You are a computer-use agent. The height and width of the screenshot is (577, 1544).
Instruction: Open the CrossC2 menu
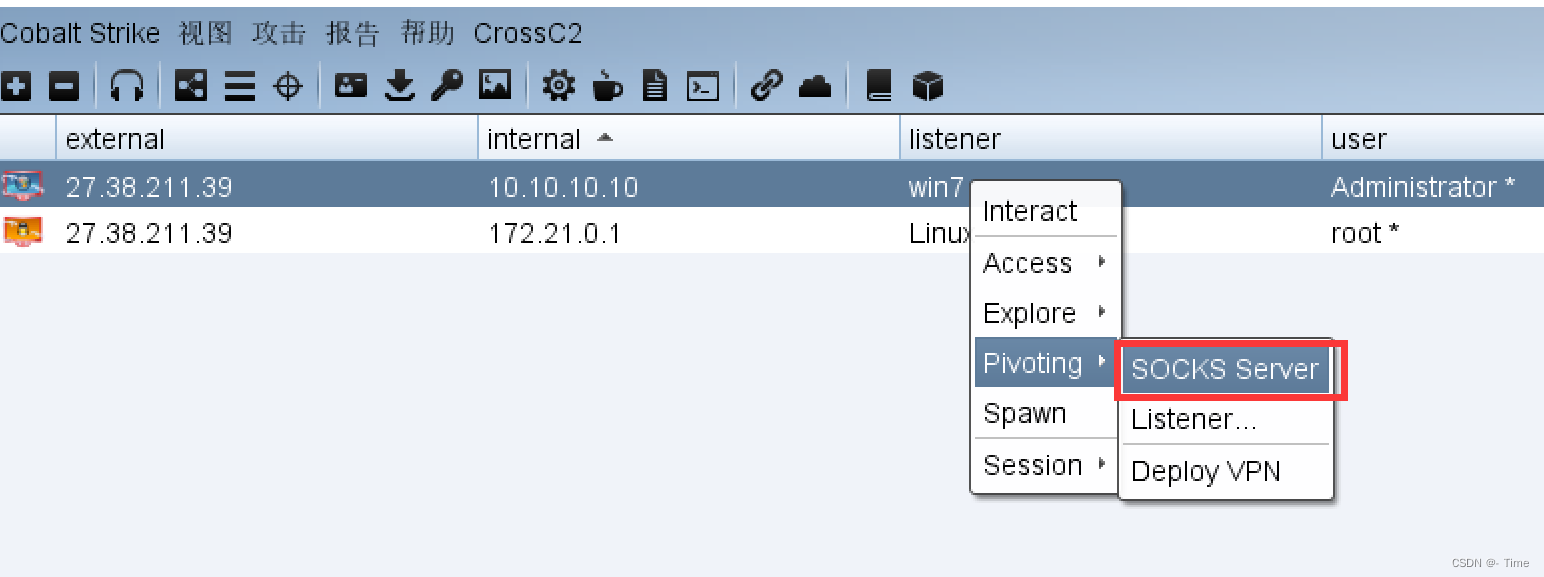528,33
